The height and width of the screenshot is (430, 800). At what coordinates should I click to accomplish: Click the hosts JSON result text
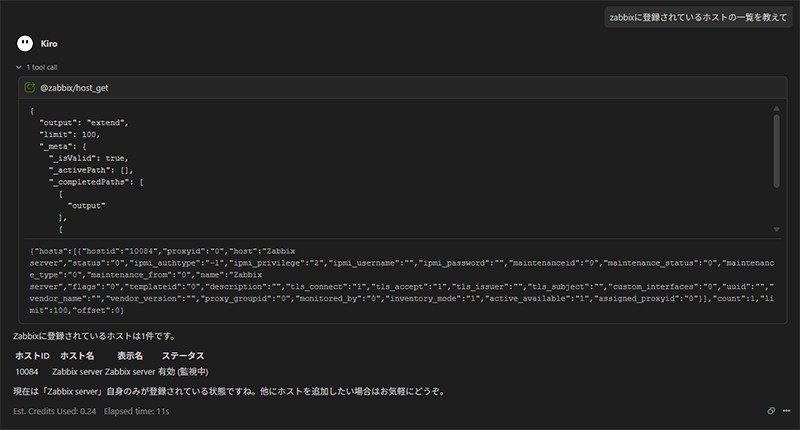[402, 281]
